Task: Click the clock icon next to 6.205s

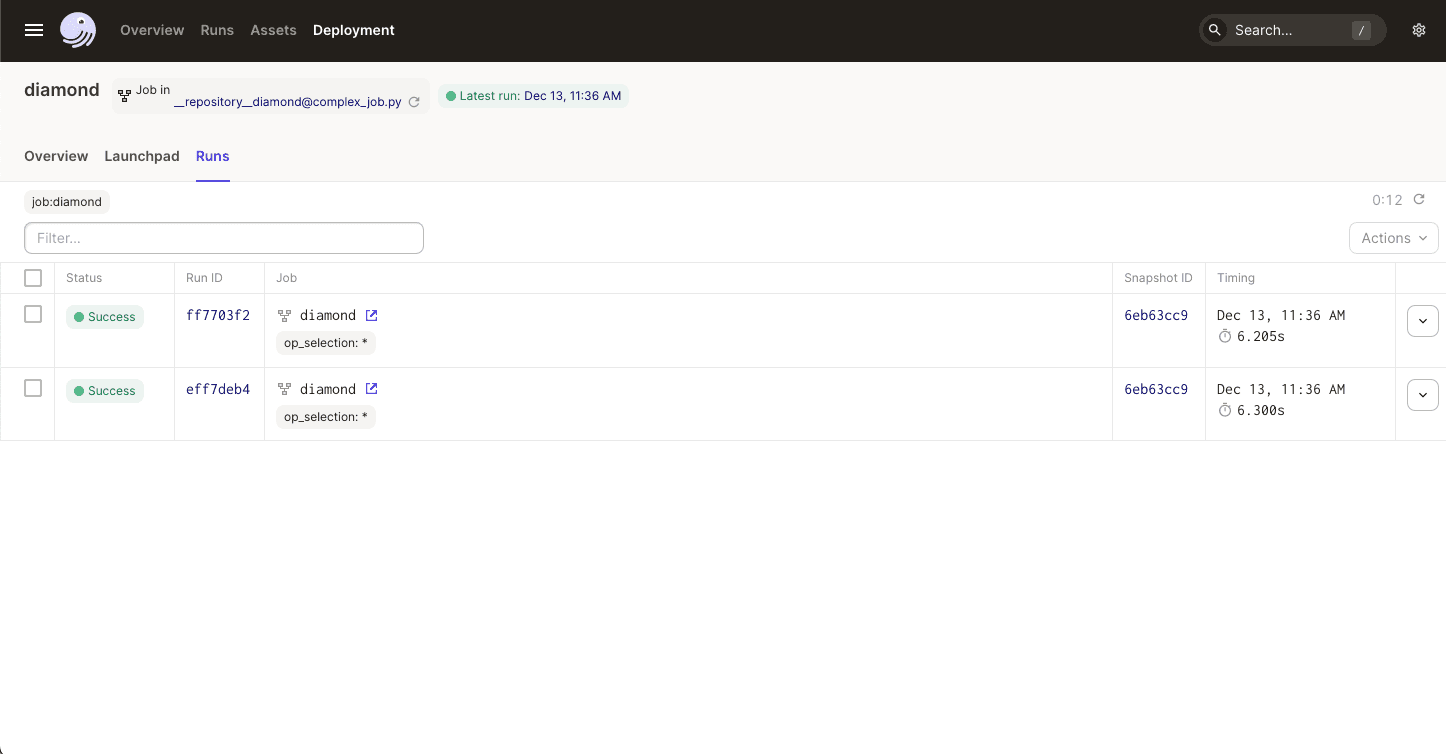Action: (x=1225, y=336)
